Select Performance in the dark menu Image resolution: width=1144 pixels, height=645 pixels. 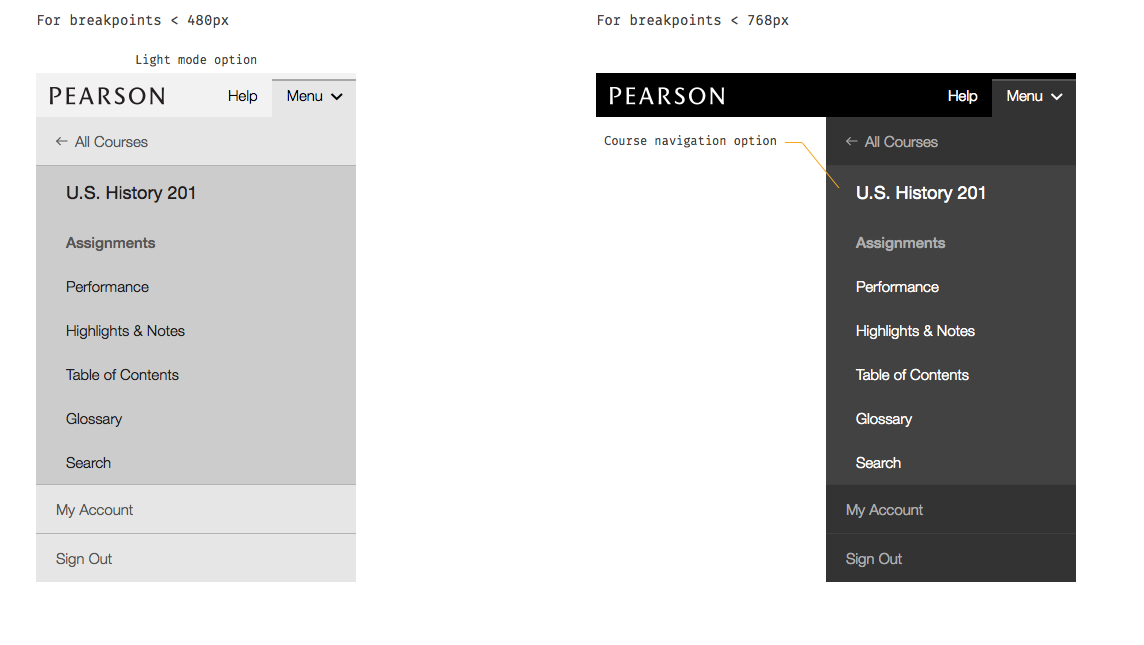point(897,287)
